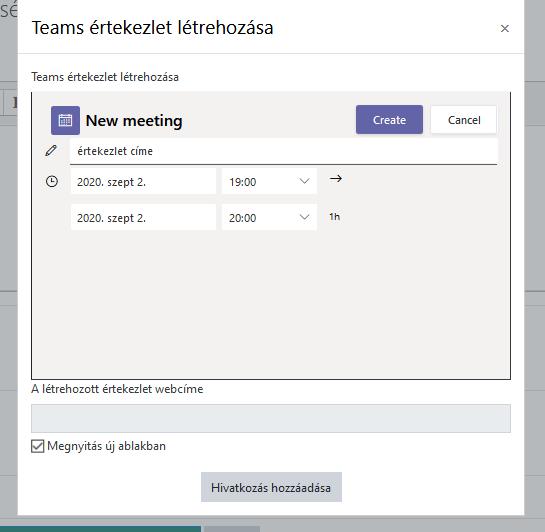
Task: Click the pencil icon beside meeting title
Action: tap(51, 150)
